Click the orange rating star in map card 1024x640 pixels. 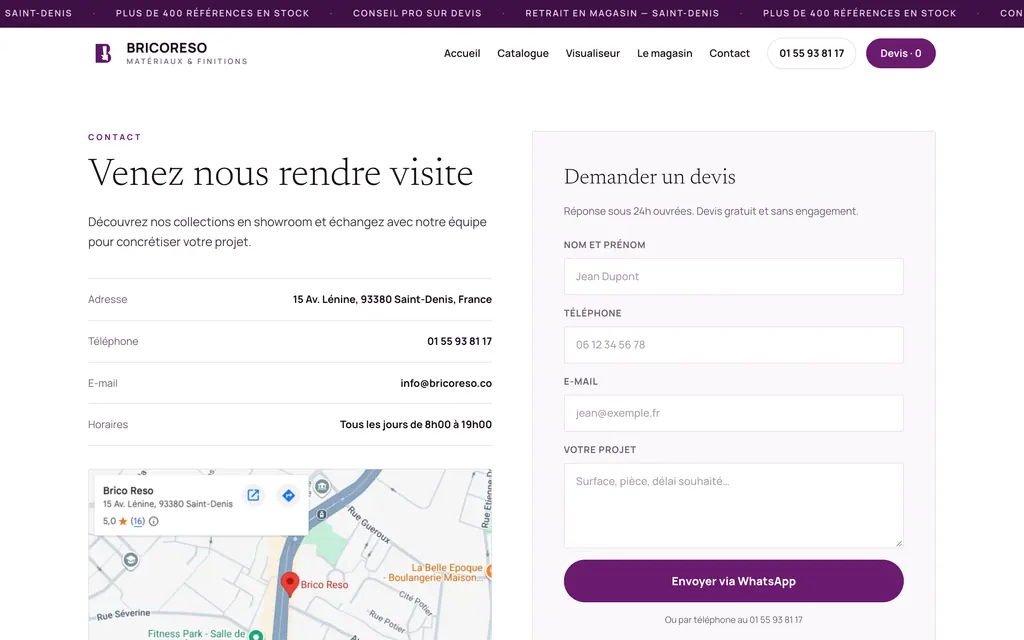pos(123,521)
